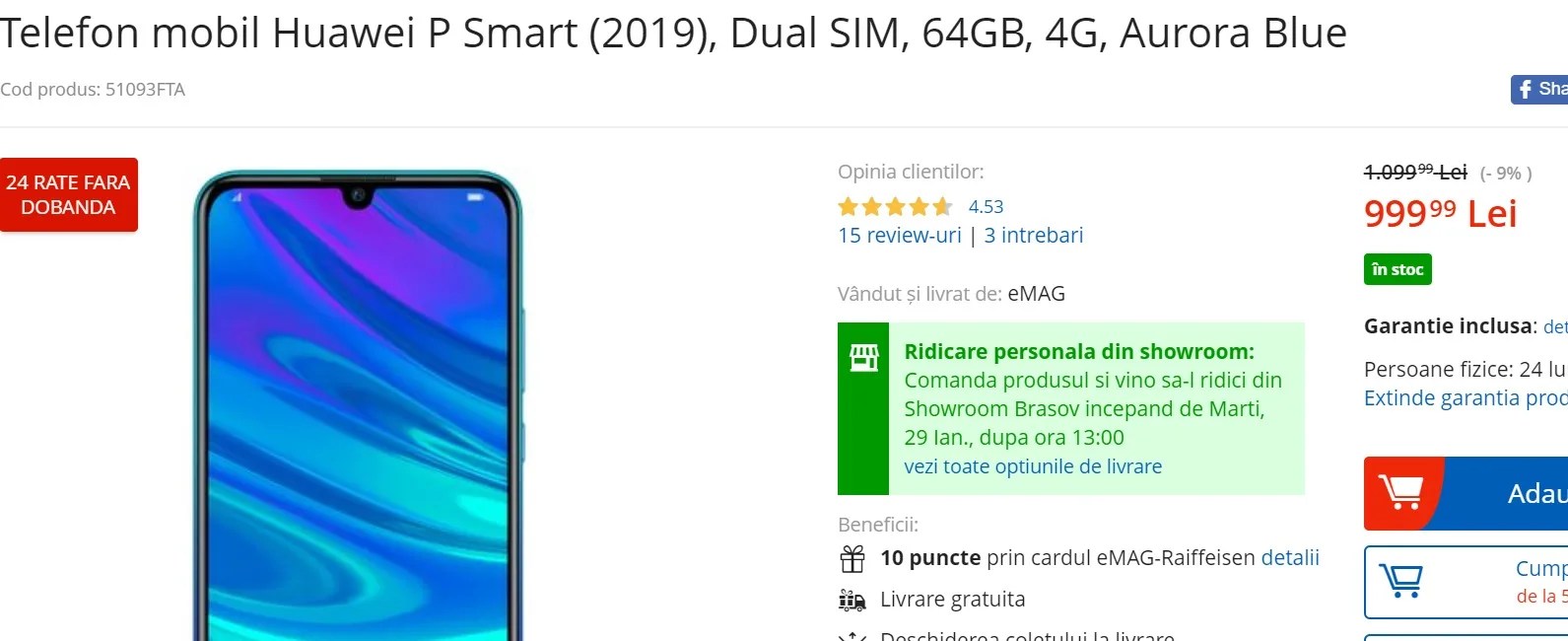Click the Facebook Share icon
Viewport: 1568px width, 641px height.
(1526, 90)
